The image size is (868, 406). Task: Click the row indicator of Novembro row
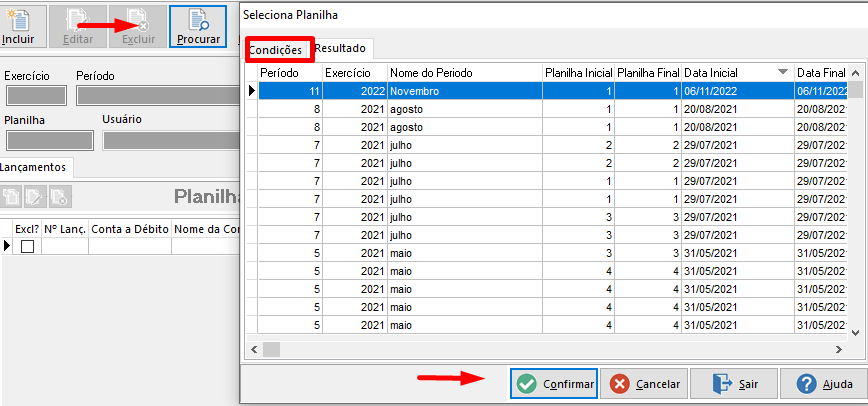pos(252,91)
